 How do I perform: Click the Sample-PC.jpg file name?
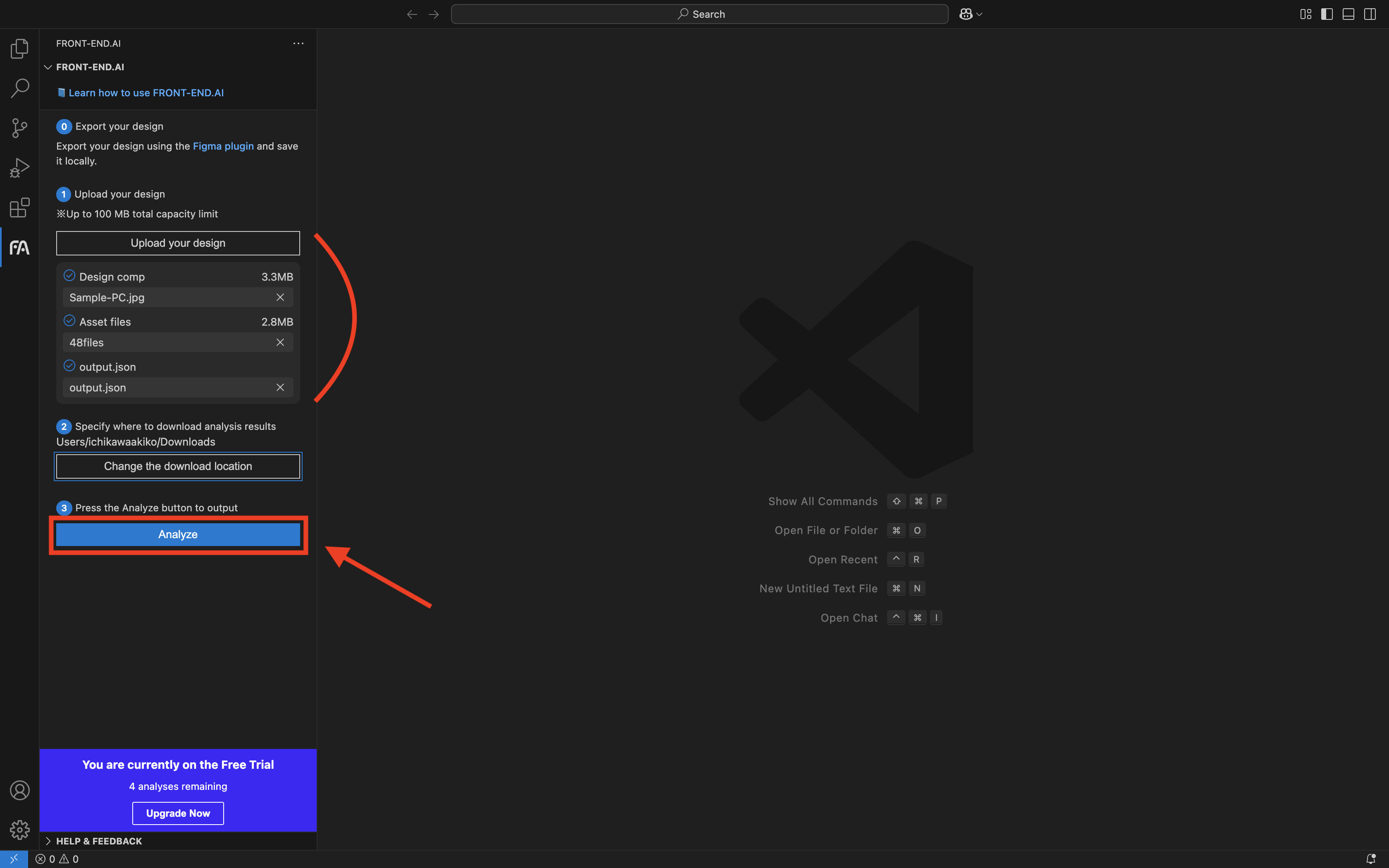click(x=107, y=297)
